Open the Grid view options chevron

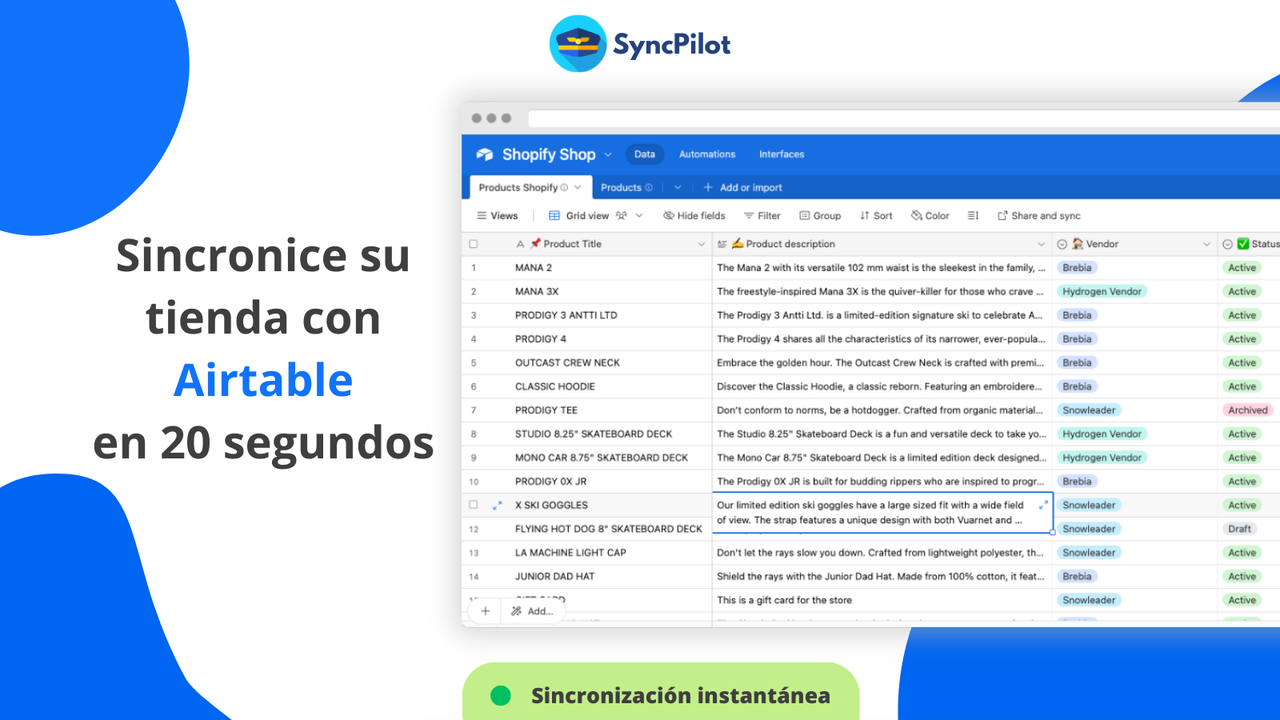click(x=639, y=216)
